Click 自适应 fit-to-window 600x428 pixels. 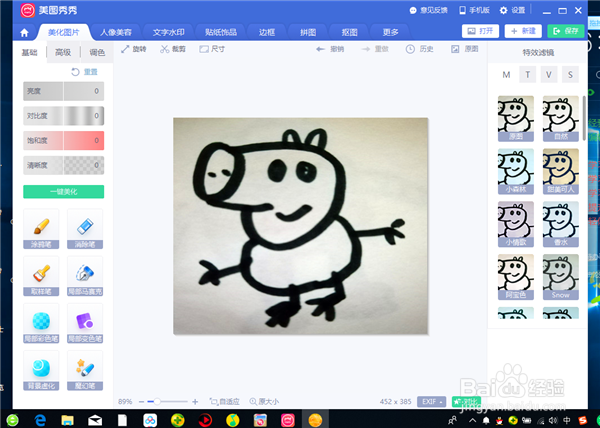click(x=224, y=402)
